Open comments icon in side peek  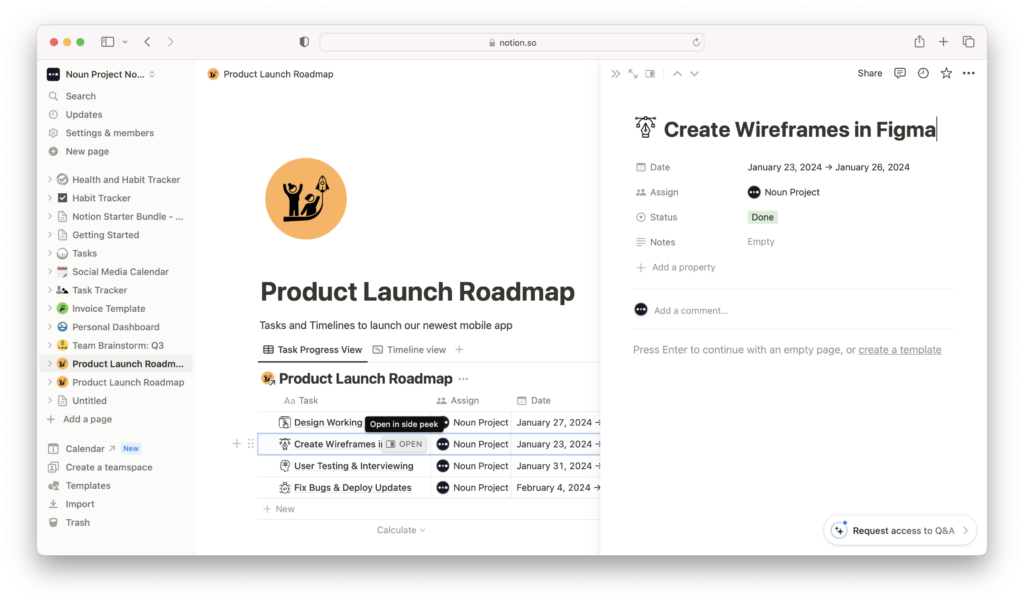coord(900,73)
